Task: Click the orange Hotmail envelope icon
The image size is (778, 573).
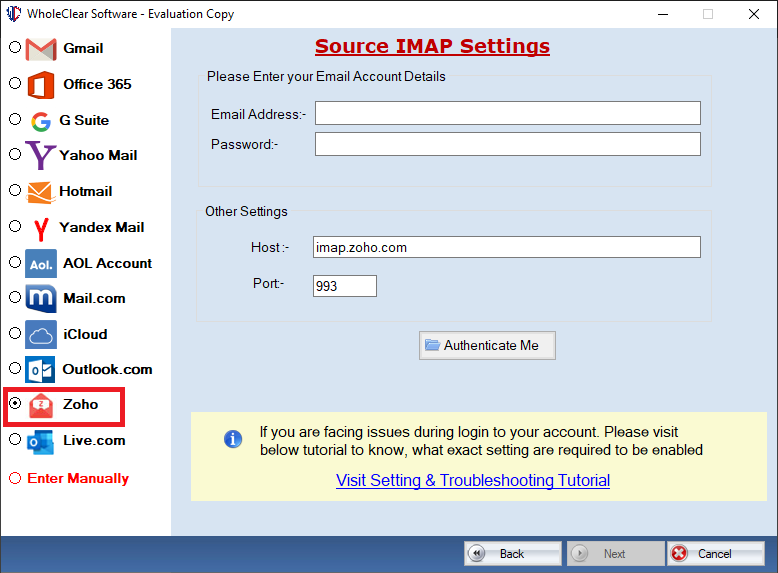Action: (x=40, y=192)
